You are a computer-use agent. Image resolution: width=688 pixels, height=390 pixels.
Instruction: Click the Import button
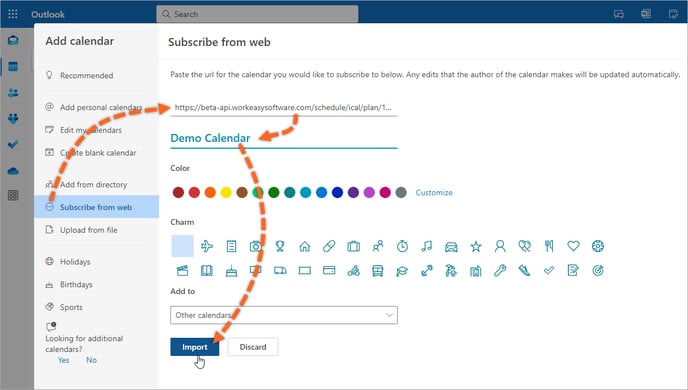[x=194, y=347]
